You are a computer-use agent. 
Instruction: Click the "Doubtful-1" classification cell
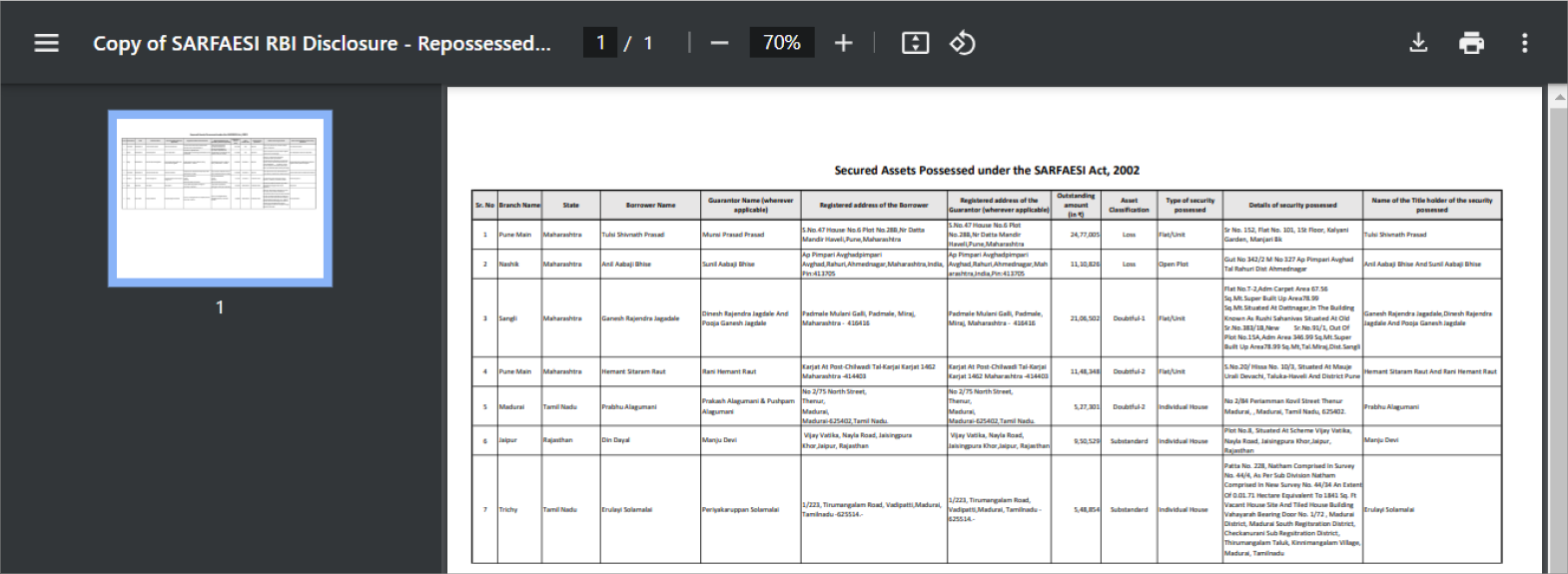coord(1129,318)
